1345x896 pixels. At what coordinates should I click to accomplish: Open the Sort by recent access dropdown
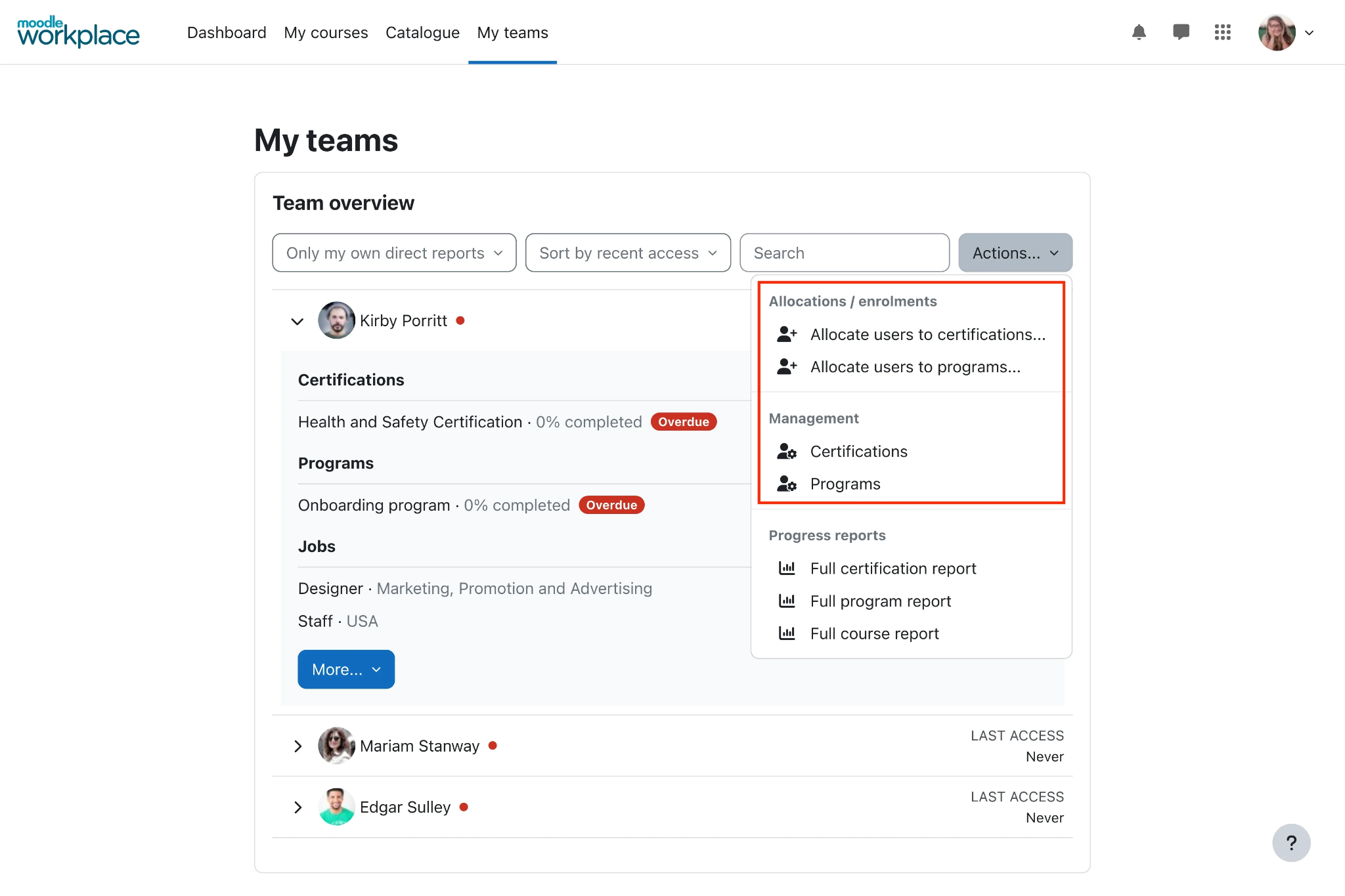[627, 252]
